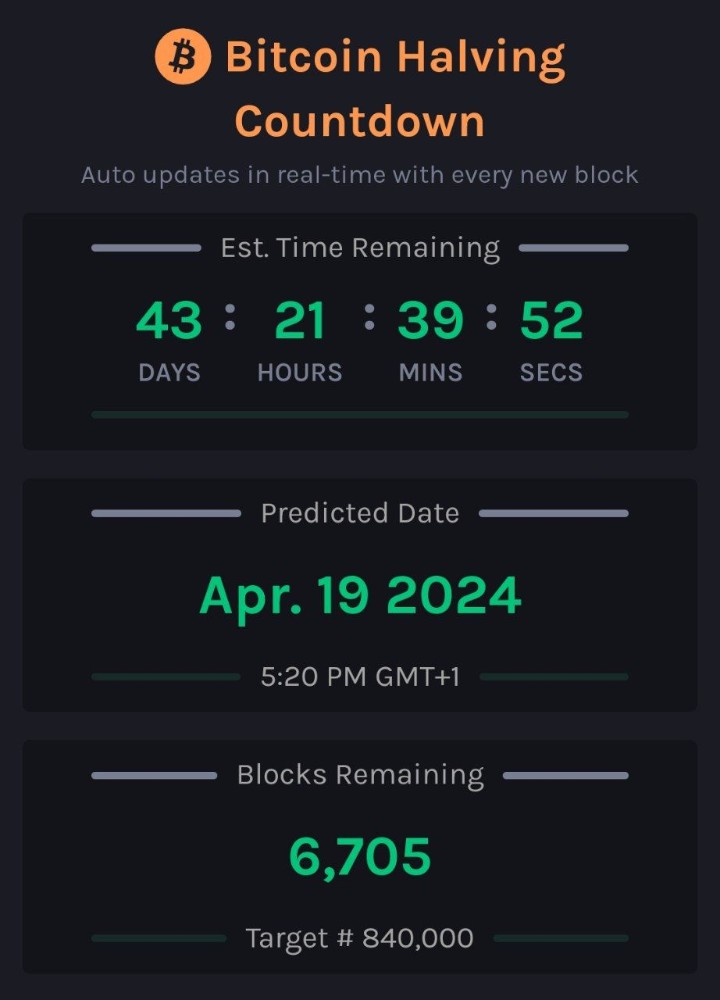Click the MINS label
Viewport: 720px width, 1000px height.
coord(430,372)
